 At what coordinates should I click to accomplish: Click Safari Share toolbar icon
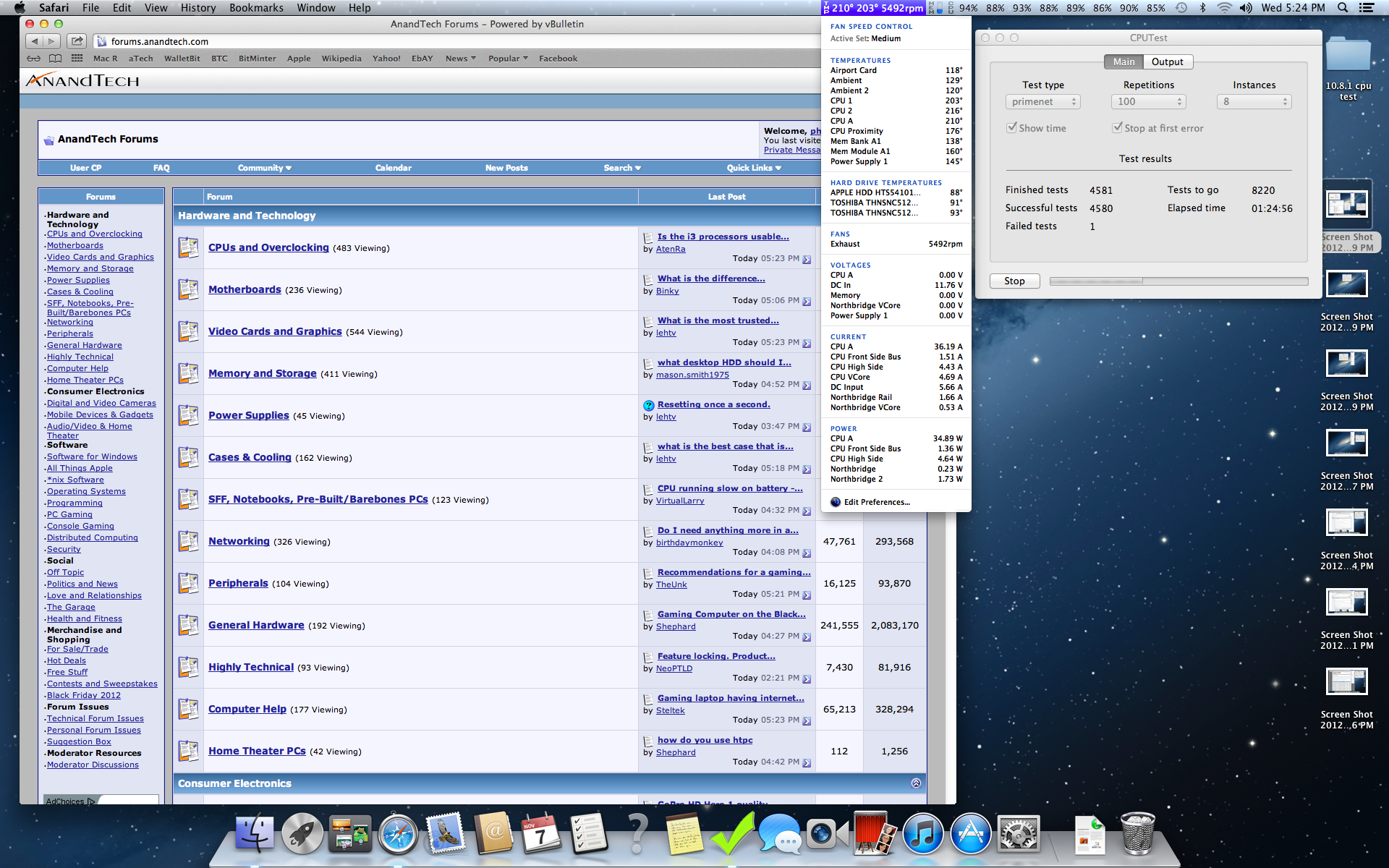77,41
